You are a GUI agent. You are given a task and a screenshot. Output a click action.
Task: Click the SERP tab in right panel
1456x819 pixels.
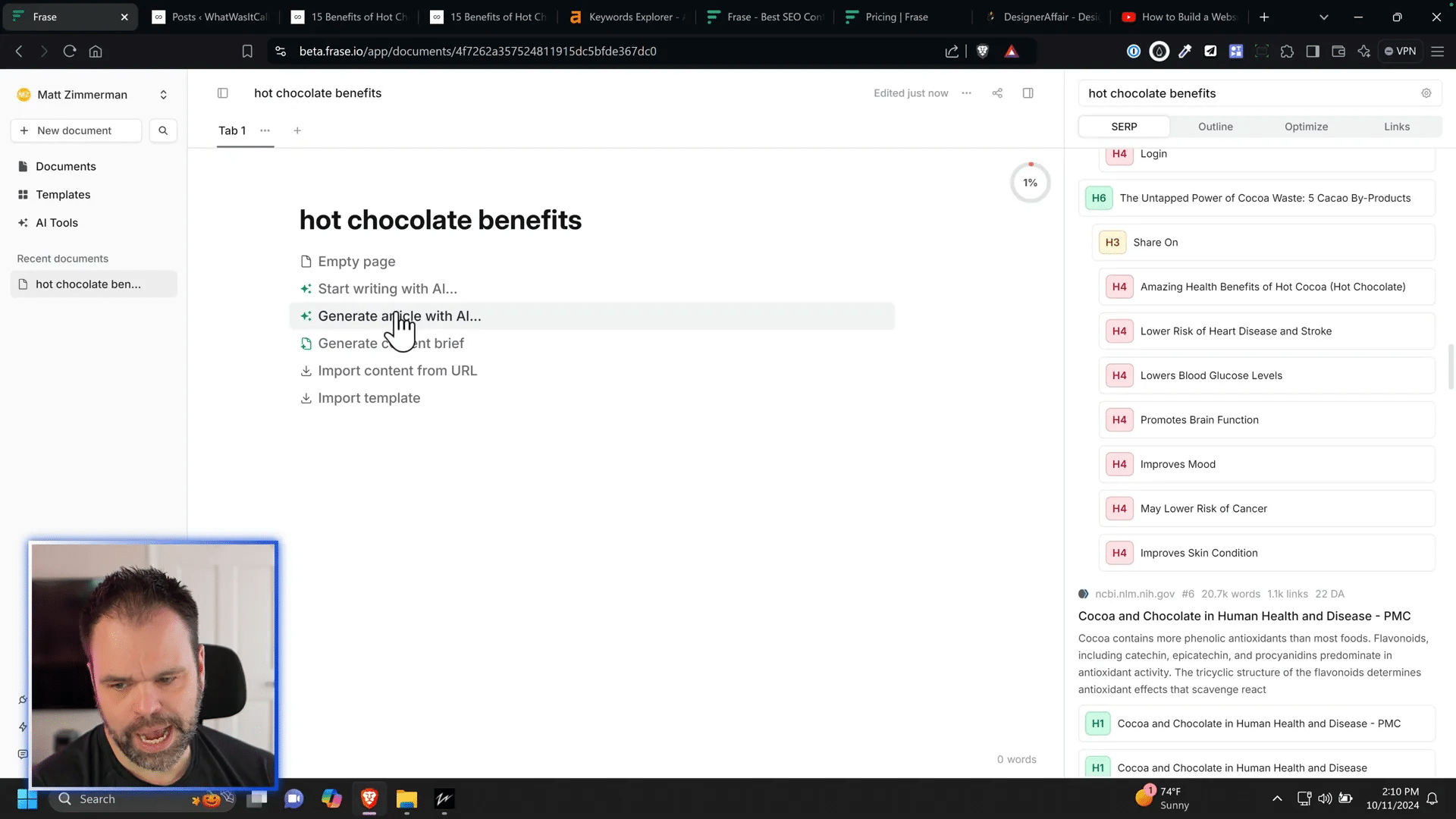click(x=1124, y=126)
